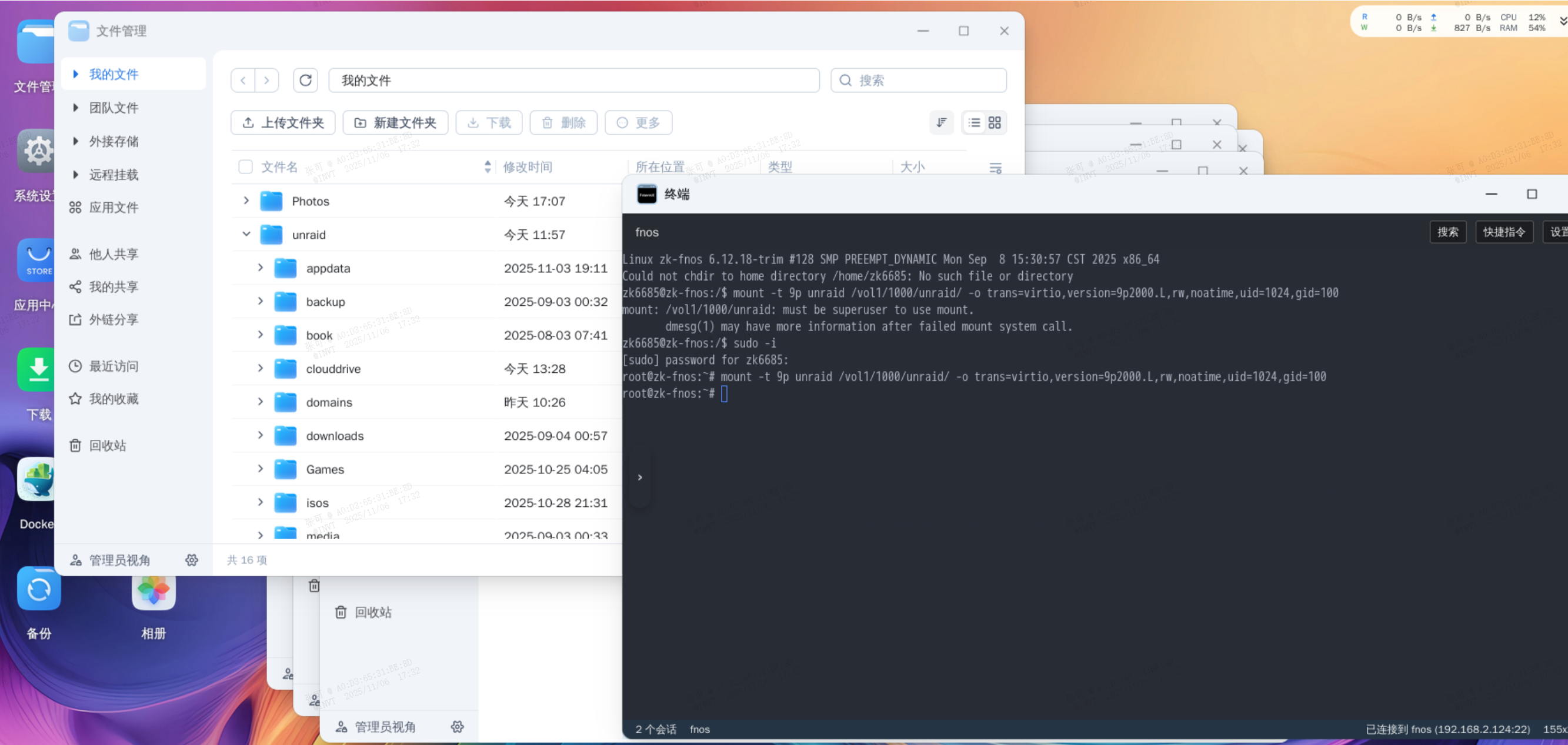
Task: Tick the select-all checkbox by 文件名
Action: pos(245,167)
